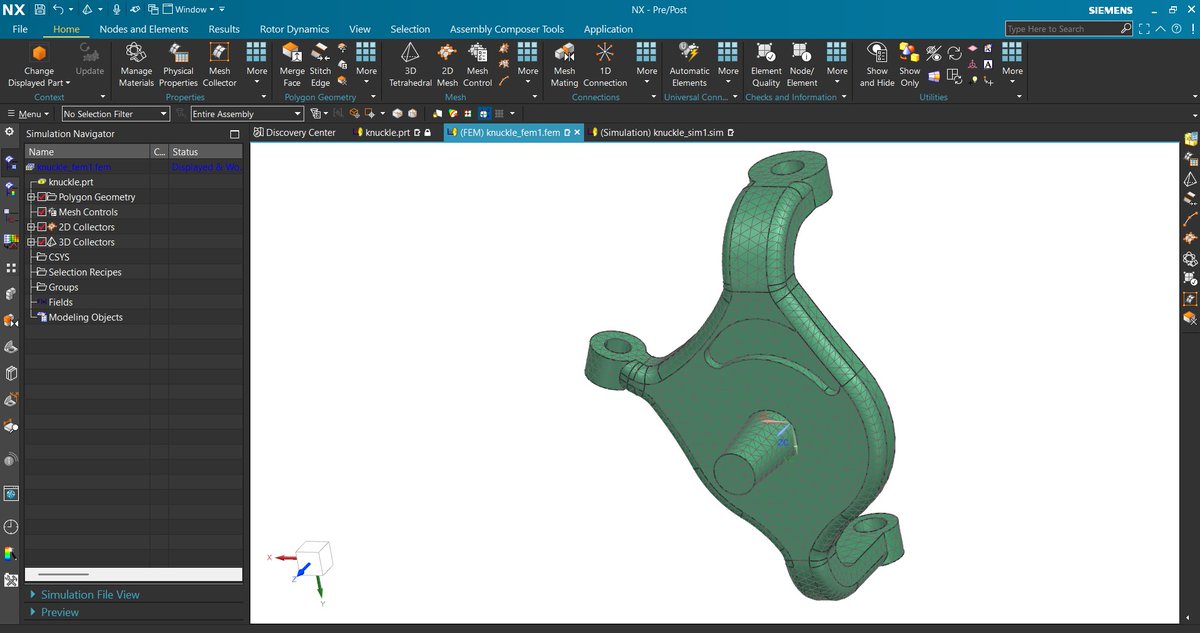Screen dimensions: 1200x633
Task: Select the CSYS folder
Action: pyautogui.click(x=59, y=257)
